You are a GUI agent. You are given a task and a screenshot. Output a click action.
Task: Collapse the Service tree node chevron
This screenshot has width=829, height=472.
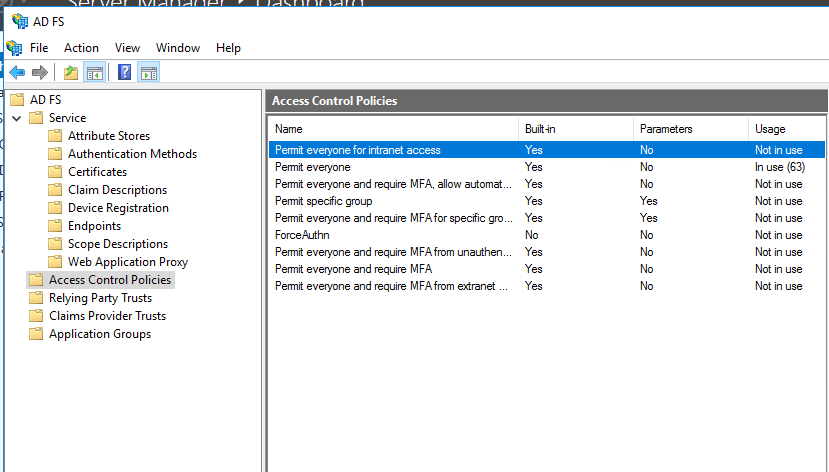coord(17,118)
